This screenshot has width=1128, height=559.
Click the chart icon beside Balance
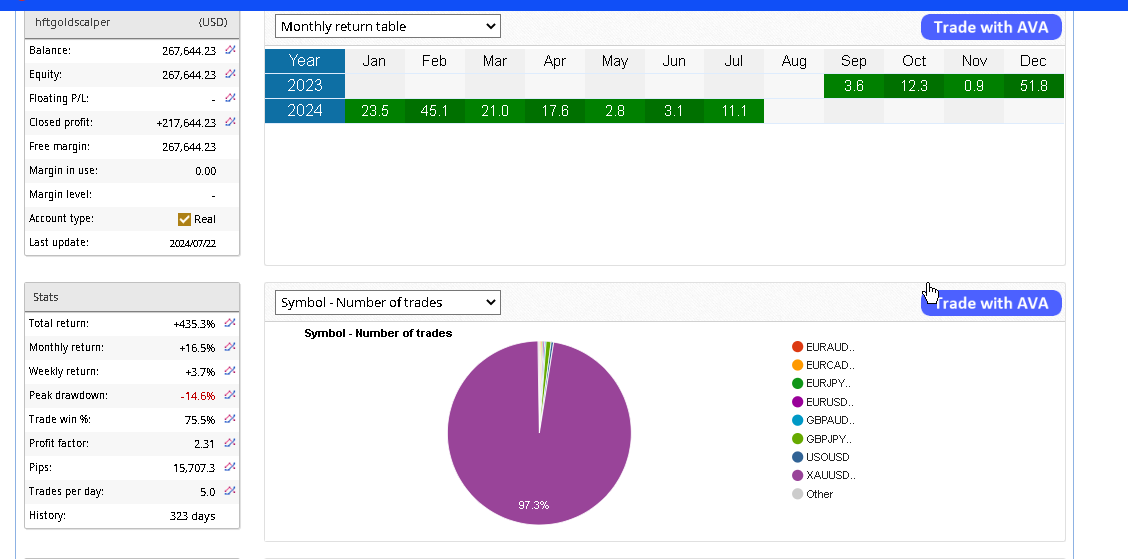[230, 49]
